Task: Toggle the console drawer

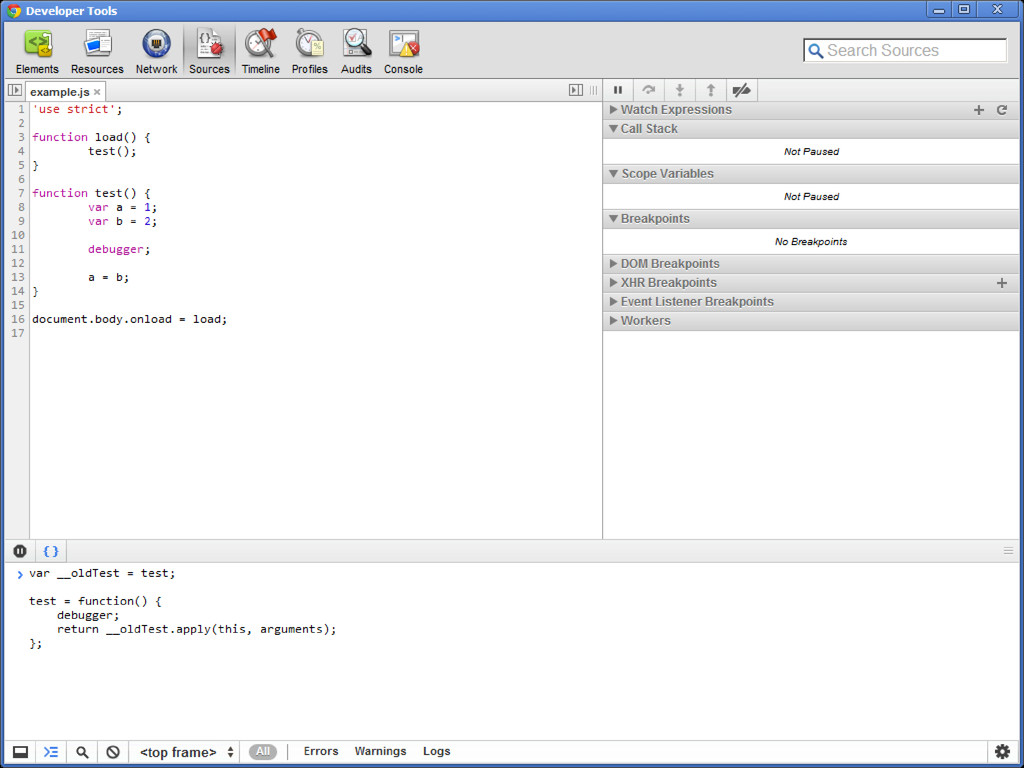Action: (50, 752)
